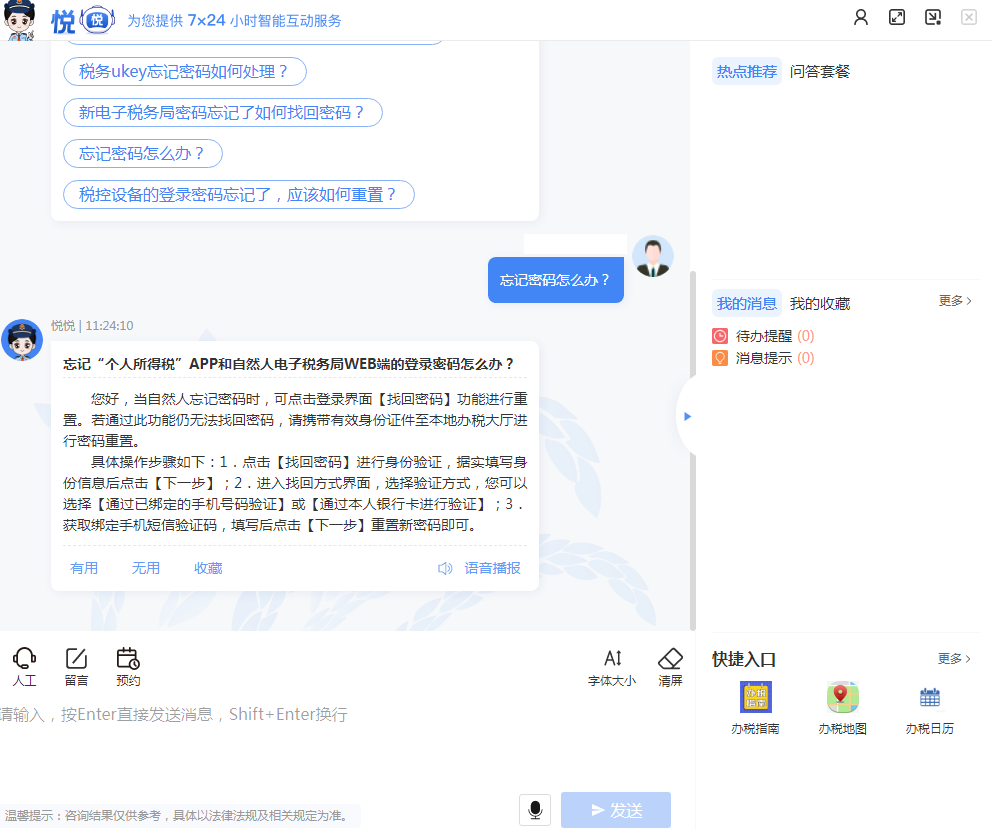Click 快捷入口 section heading
Image resolution: width=992 pixels, height=830 pixels.
(x=743, y=659)
